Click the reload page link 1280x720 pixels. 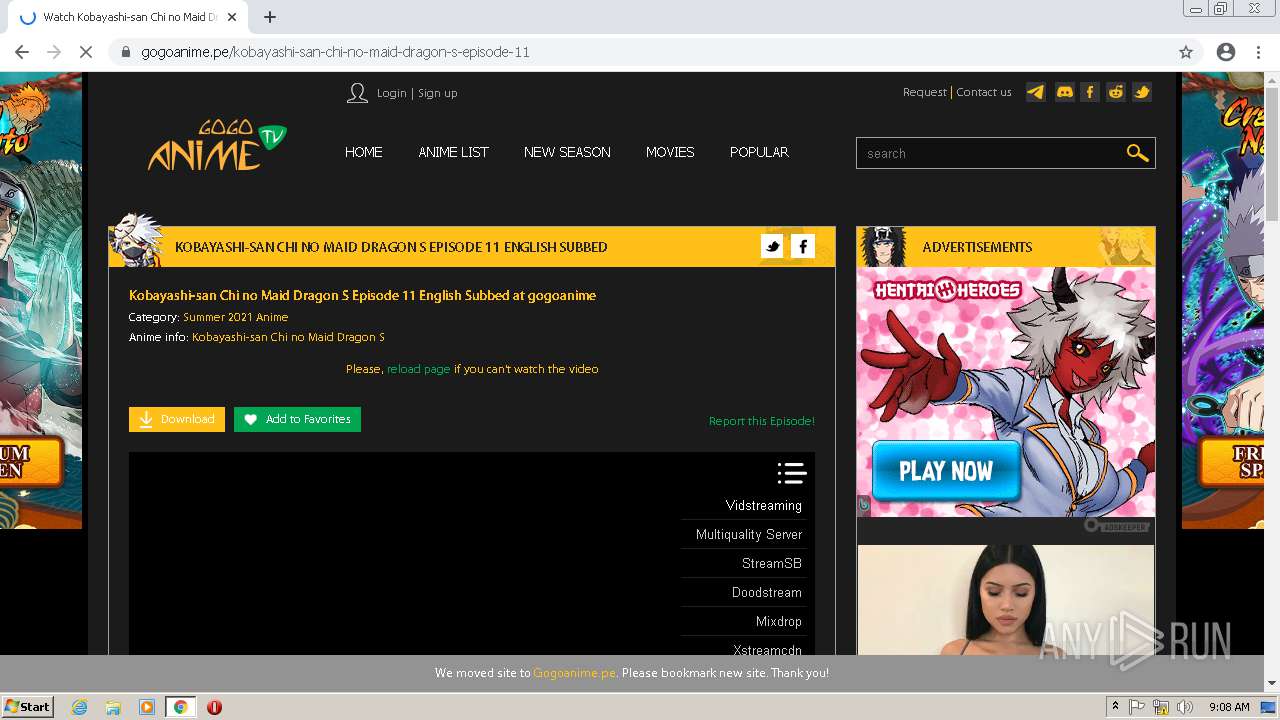pyautogui.click(x=419, y=369)
